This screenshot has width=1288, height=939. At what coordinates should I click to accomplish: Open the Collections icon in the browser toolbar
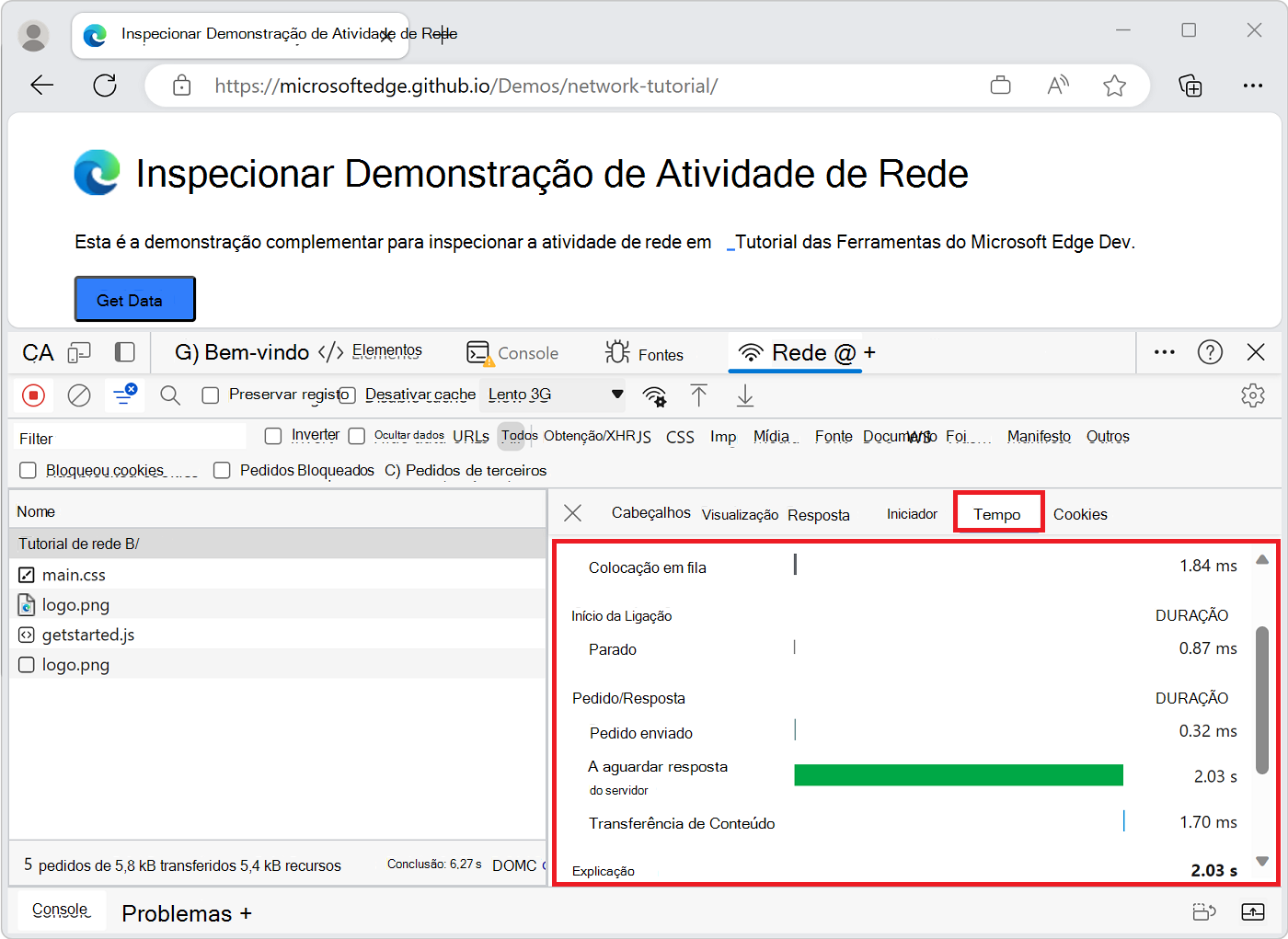point(1190,86)
